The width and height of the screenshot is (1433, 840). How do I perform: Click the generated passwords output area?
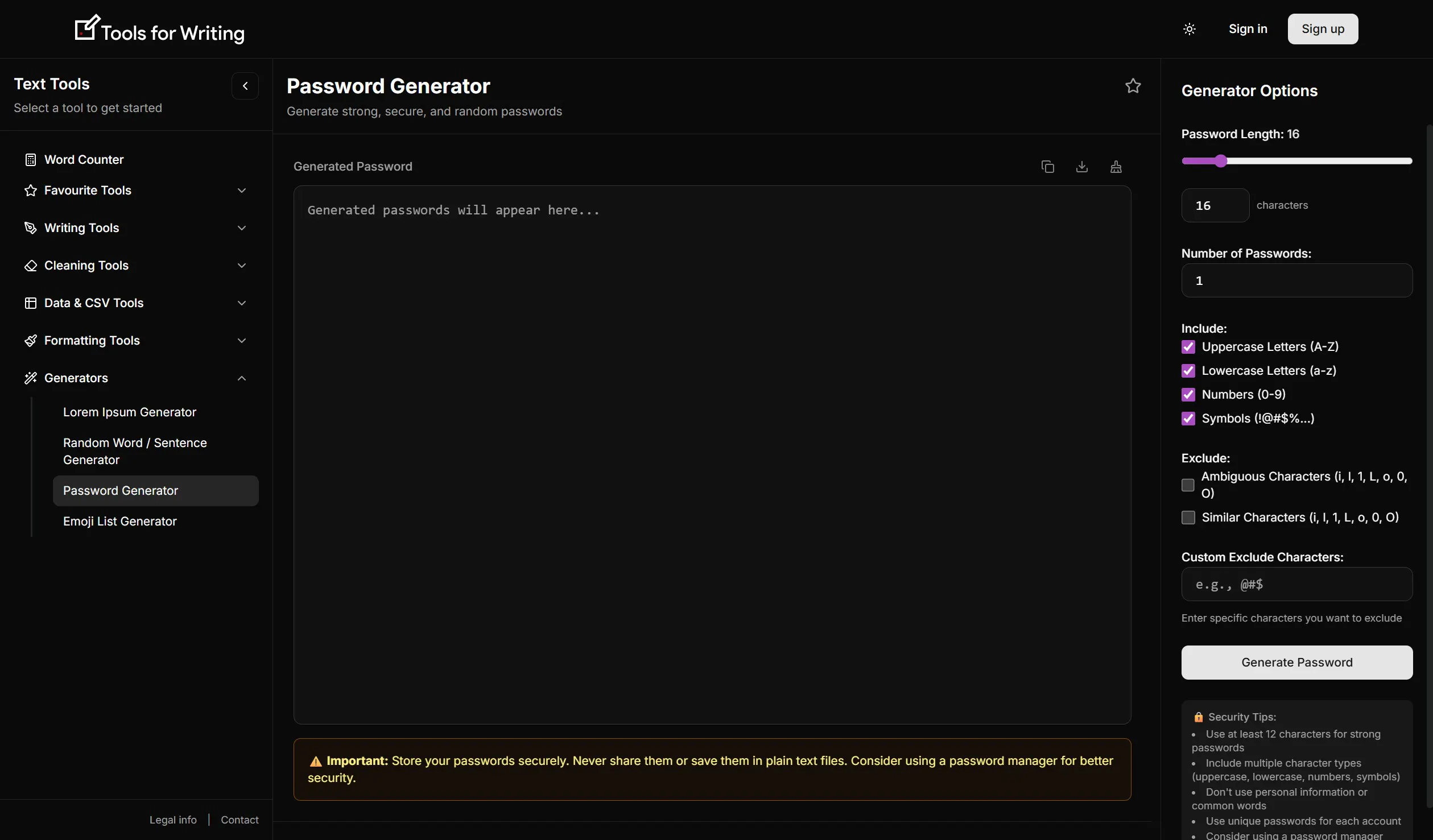click(x=712, y=455)
